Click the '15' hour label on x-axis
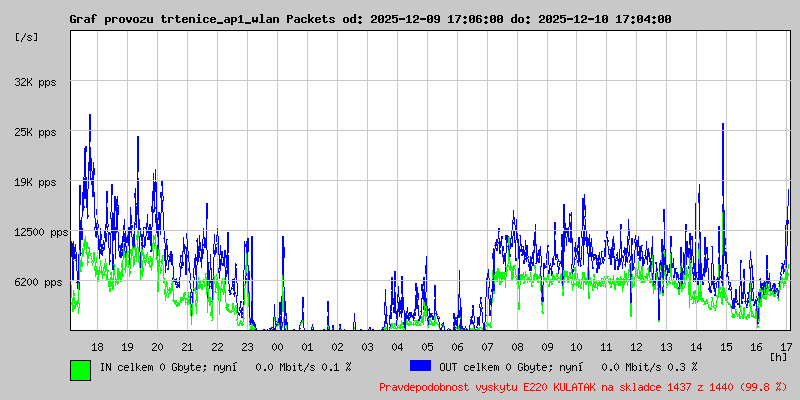 tap(727, 347)
